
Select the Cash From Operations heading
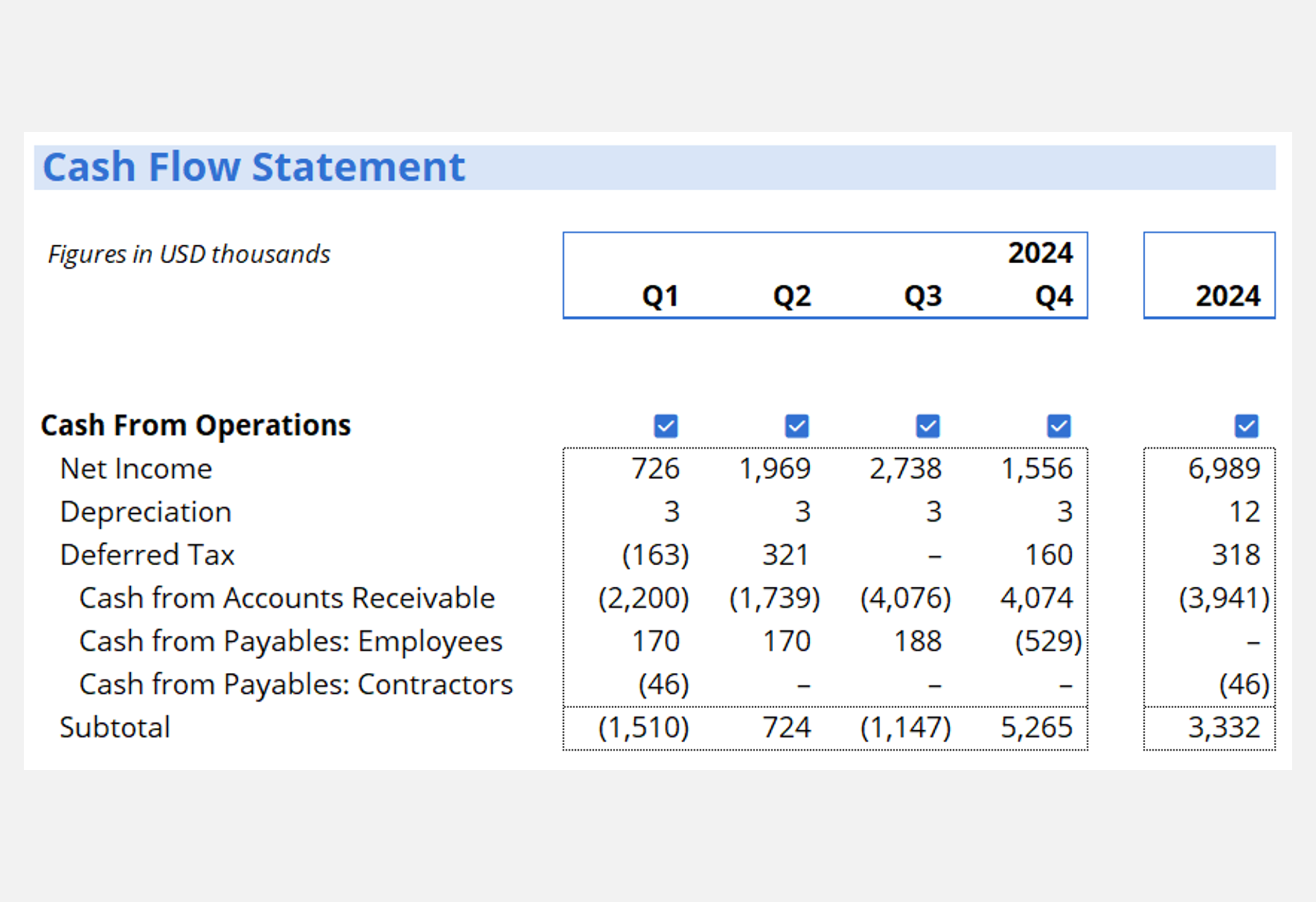click(196, 425)
